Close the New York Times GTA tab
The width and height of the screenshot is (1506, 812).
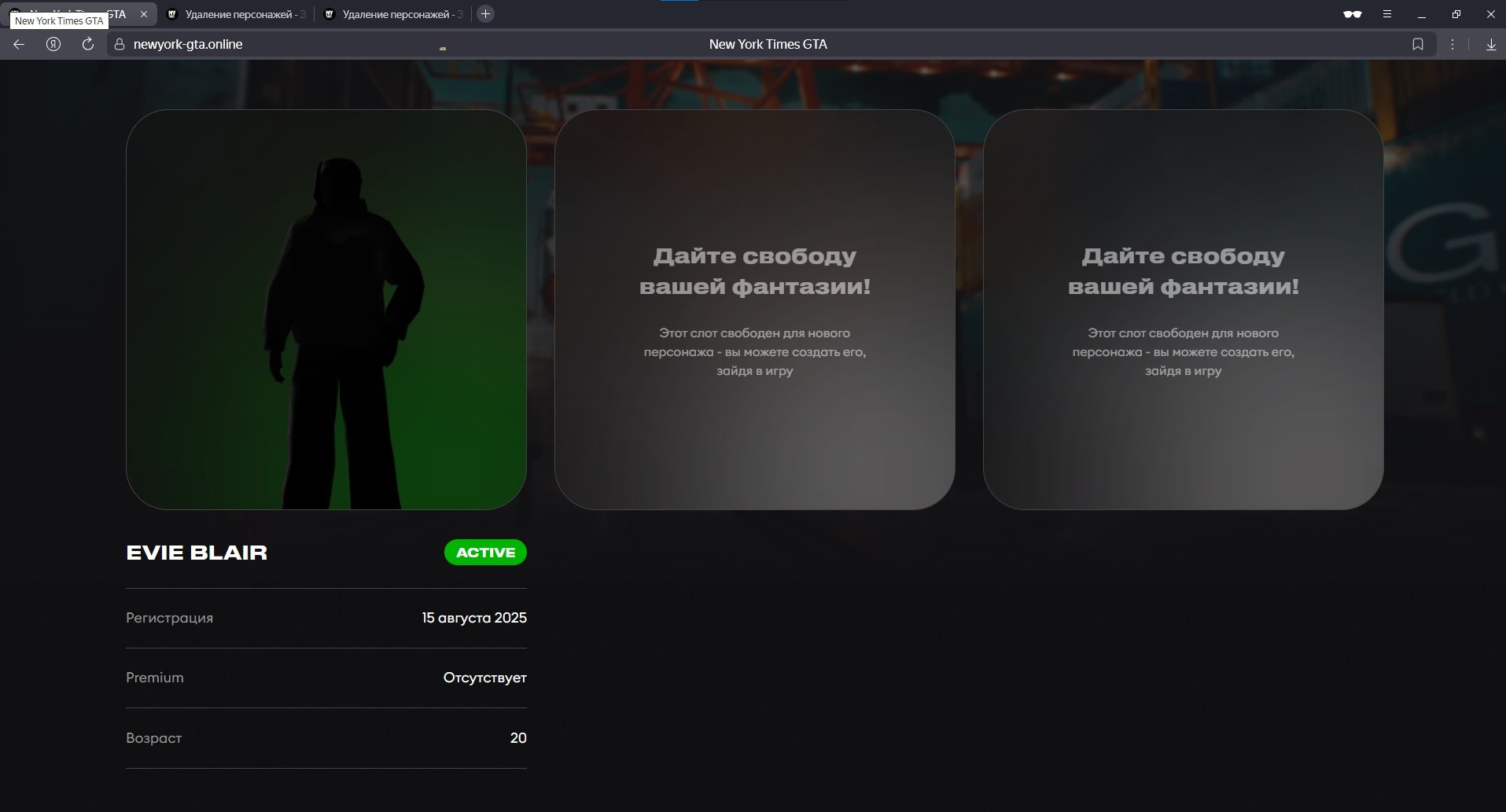click(144, 14)
